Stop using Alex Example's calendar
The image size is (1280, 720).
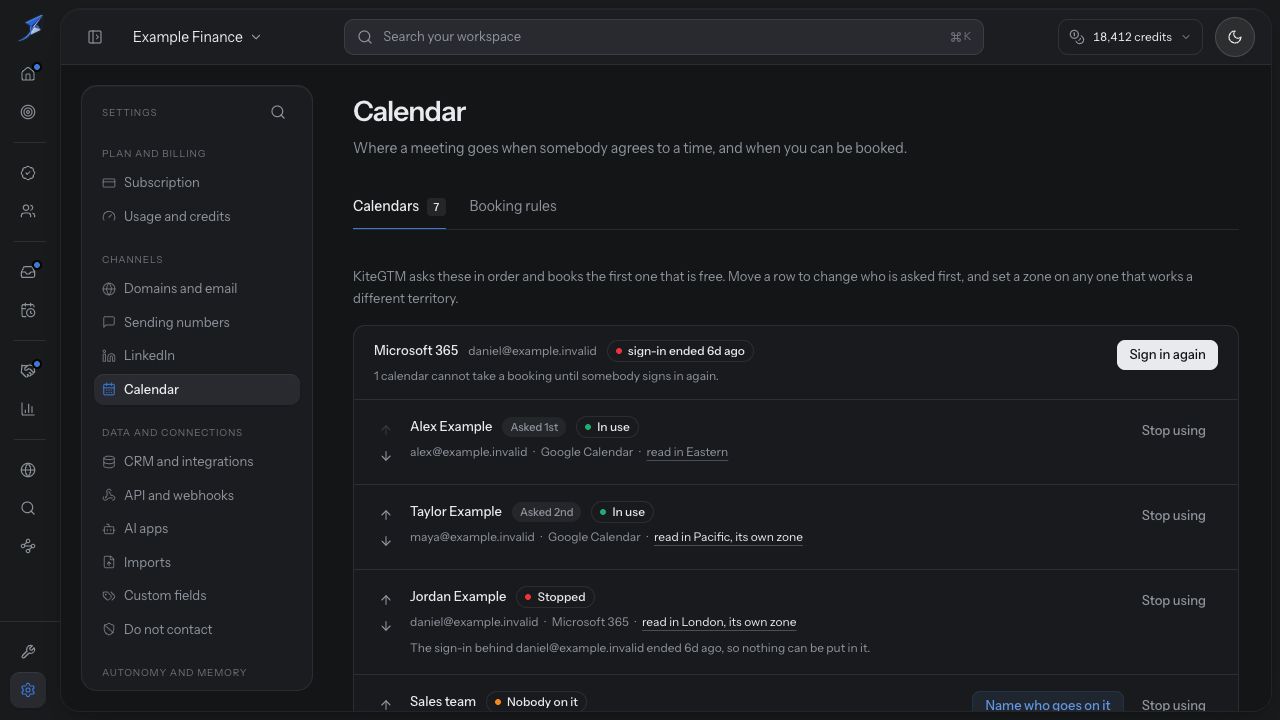(x=1174, y=431)
